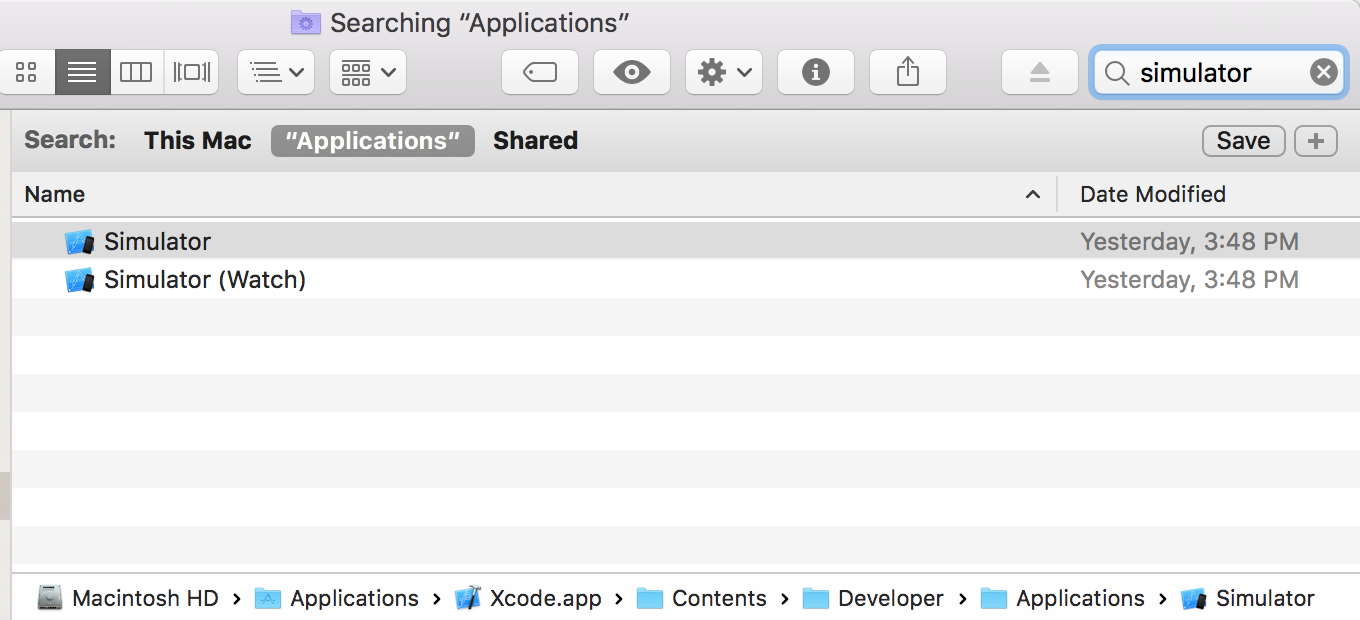Click Simulator (Watch)'s modified date
Viewport: 1360px width, 620px height.
(x=1189, y=280)
